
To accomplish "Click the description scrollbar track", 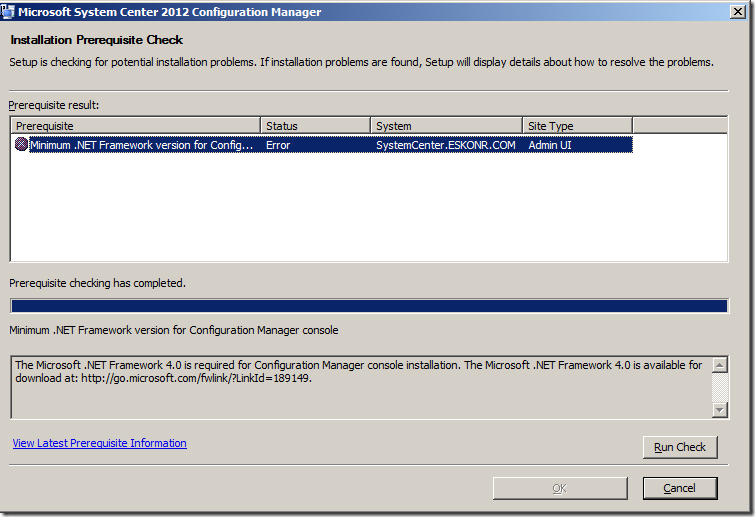I will pos(719,388).
